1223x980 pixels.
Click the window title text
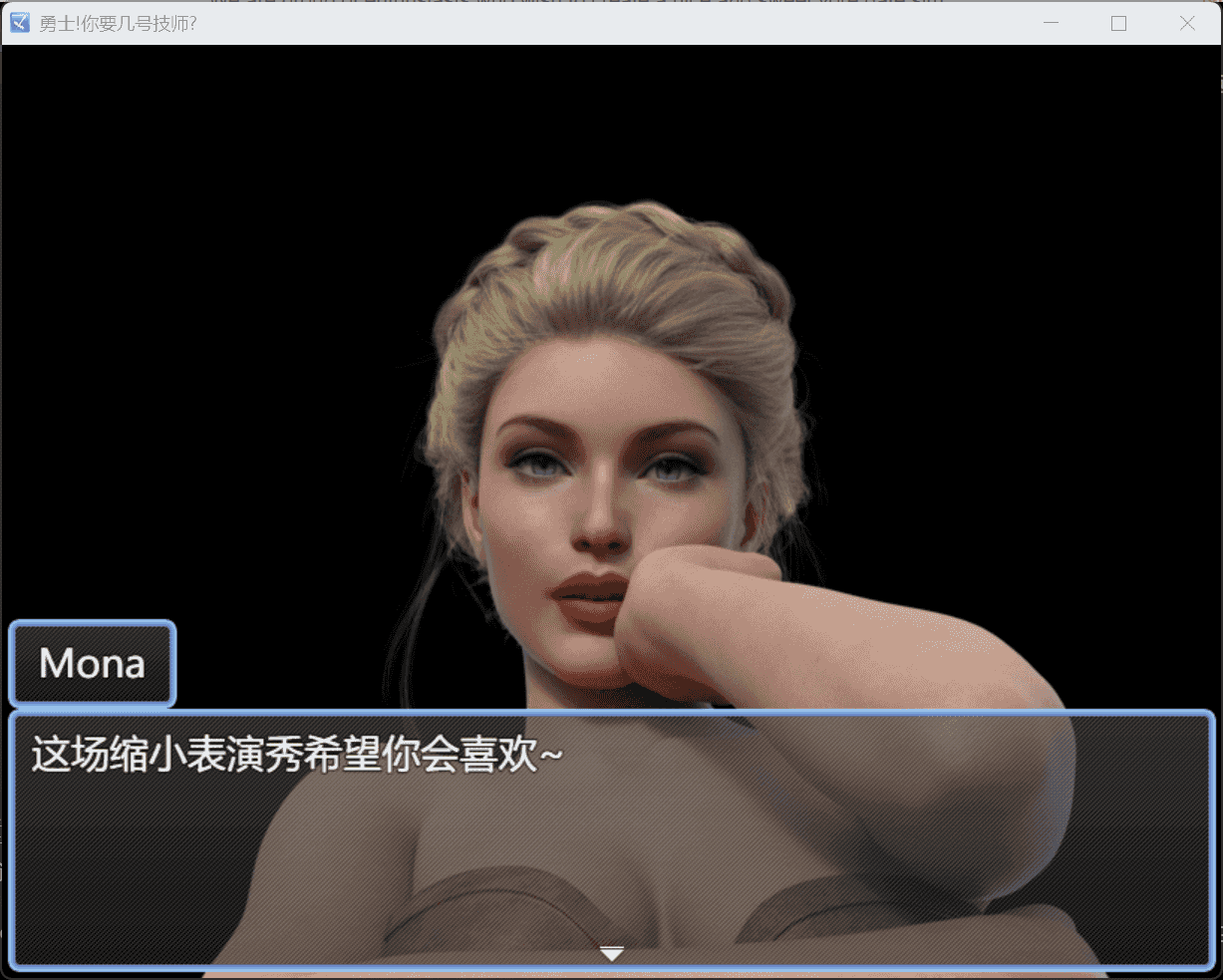coord(118,23)
